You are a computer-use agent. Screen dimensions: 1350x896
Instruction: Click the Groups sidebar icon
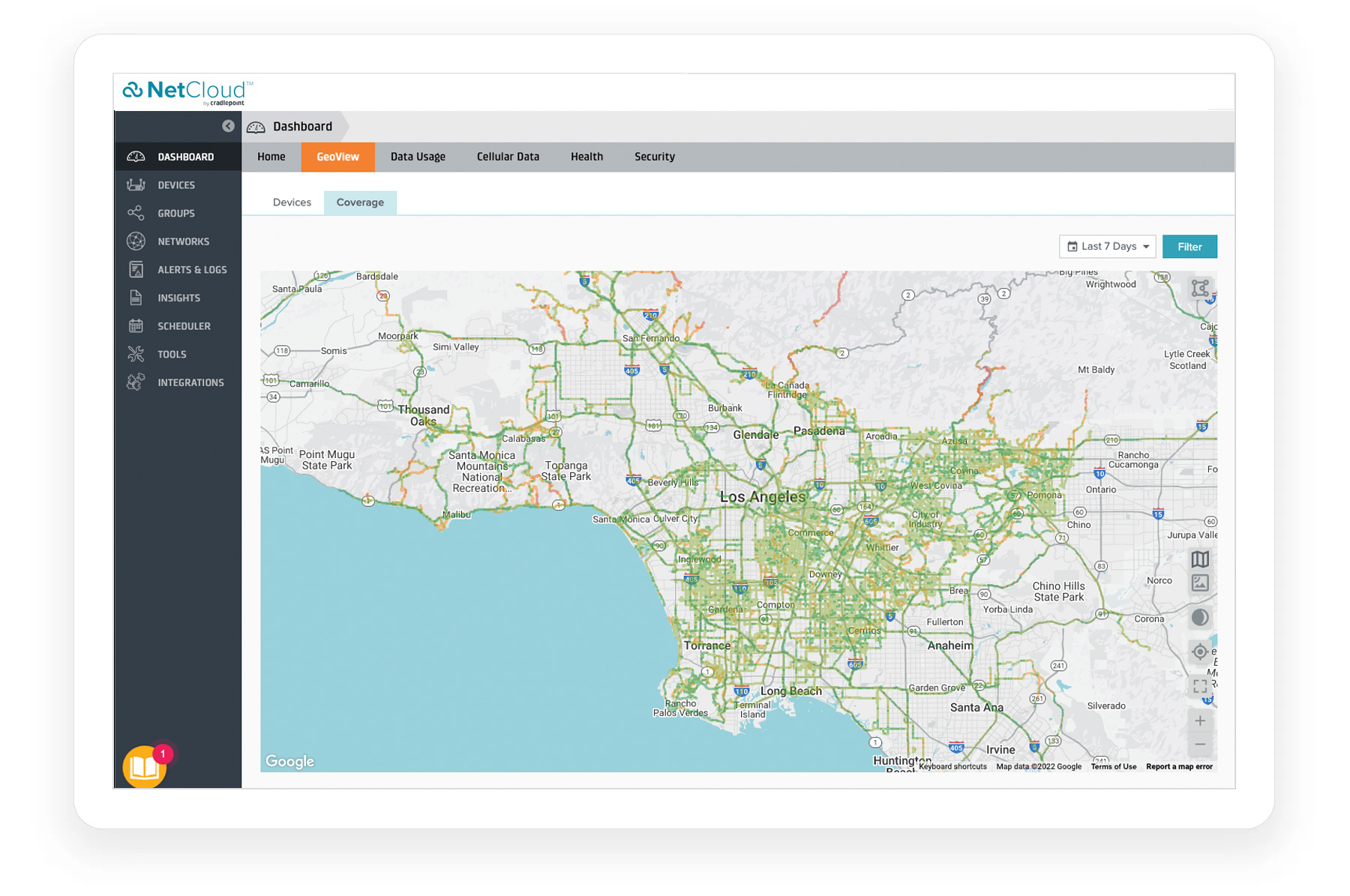point(136,213)
